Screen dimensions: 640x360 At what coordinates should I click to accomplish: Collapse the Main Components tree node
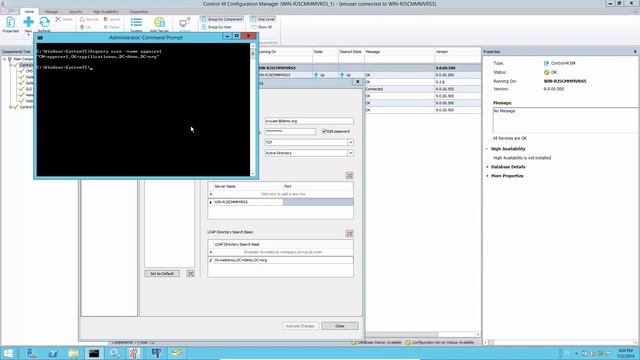pyautogui.click(x=4, y=59)
